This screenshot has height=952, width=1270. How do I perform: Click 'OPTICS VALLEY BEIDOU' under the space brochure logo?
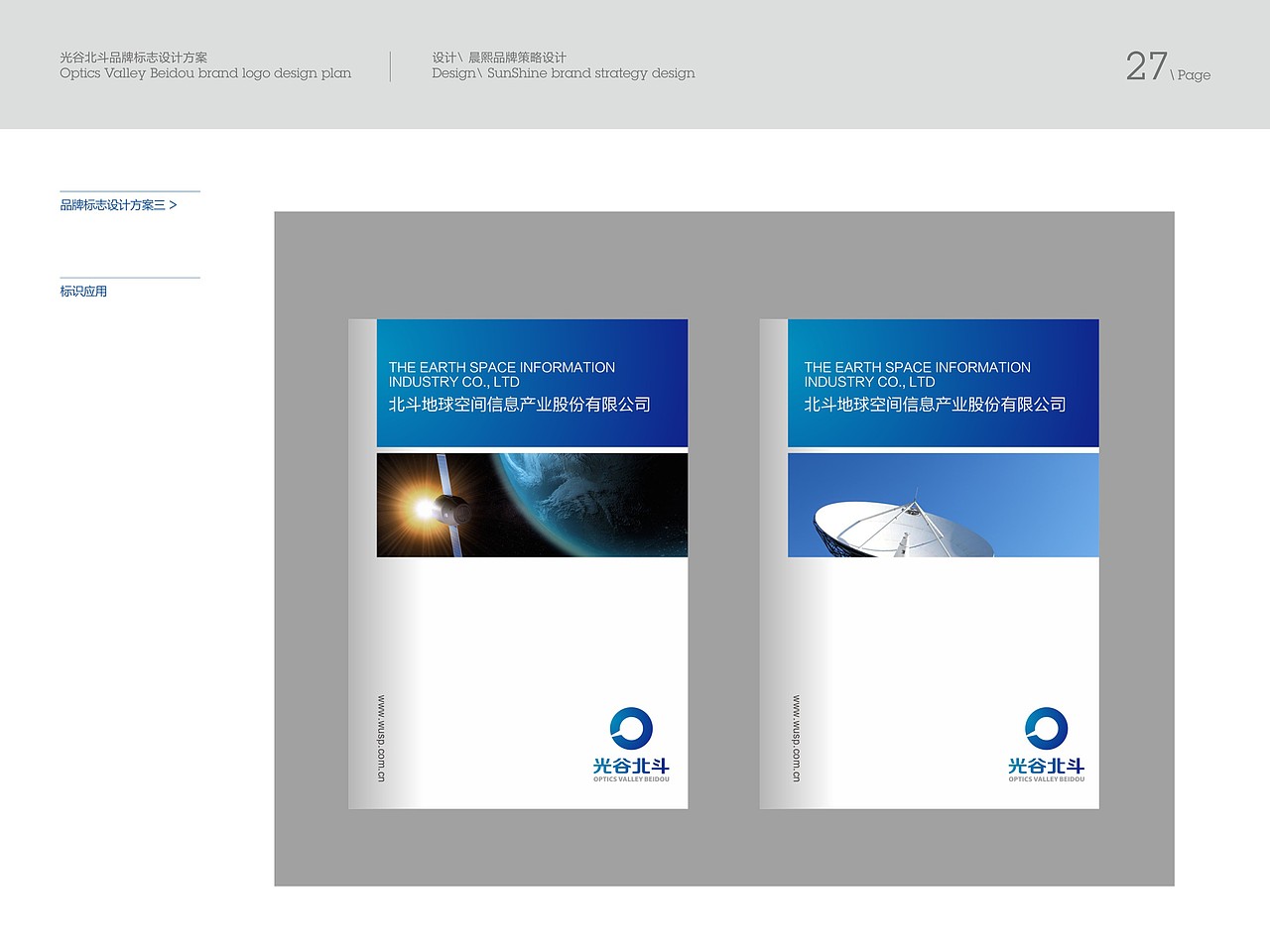[x=631, y=779]
